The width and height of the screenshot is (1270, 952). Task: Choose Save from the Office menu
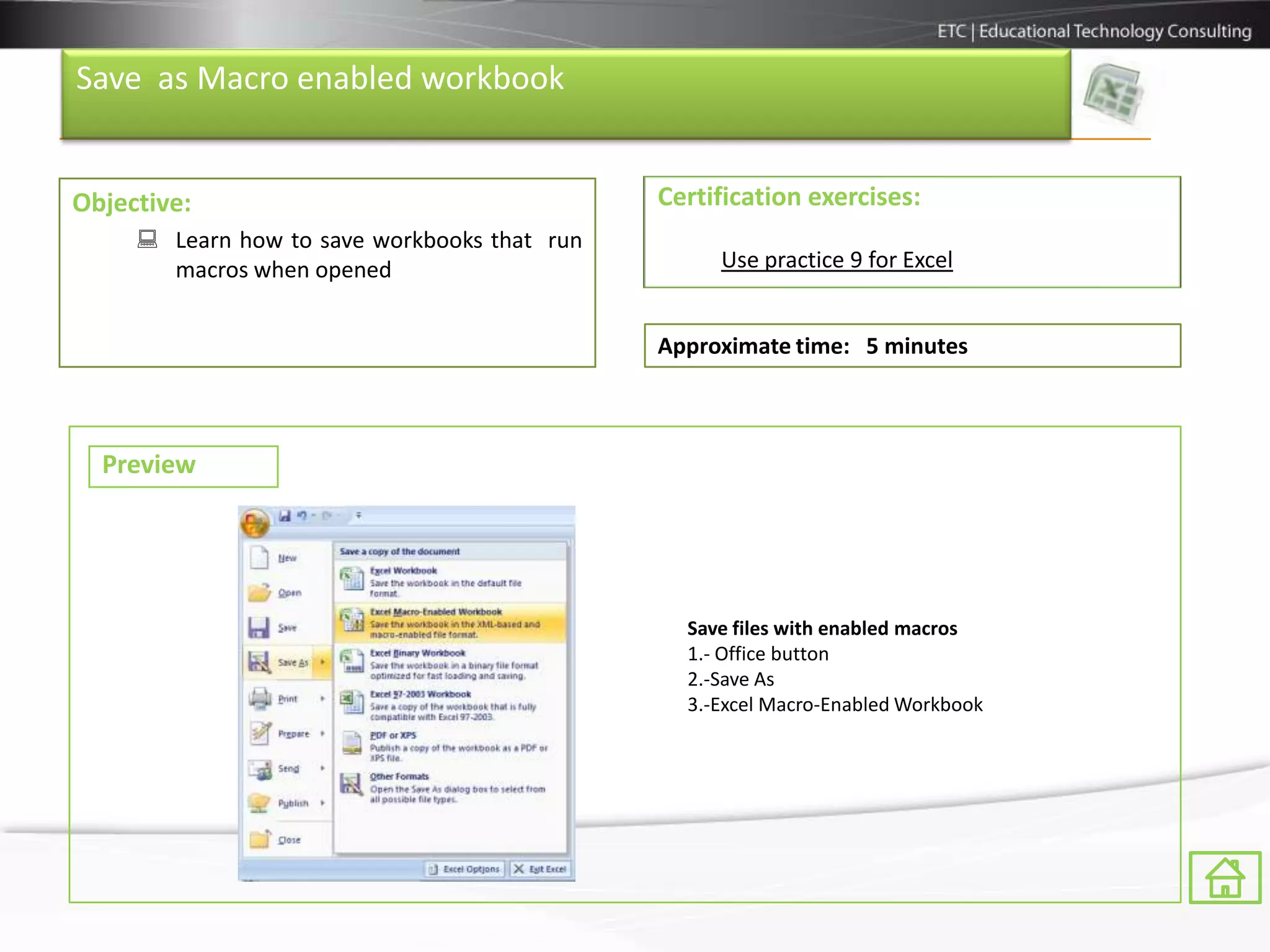(x=287, y=628)
